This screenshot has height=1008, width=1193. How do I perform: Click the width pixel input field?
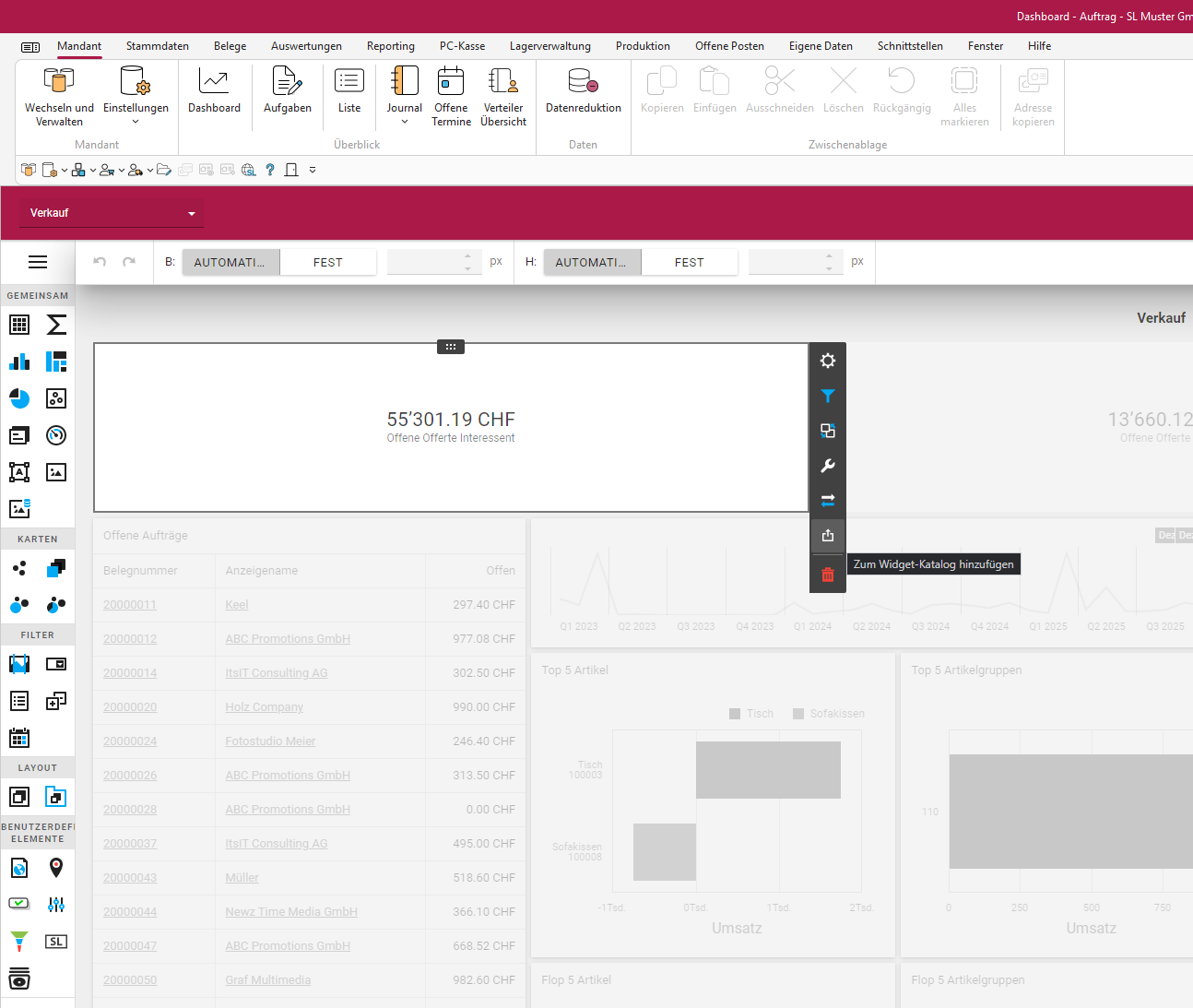(426, 262)
